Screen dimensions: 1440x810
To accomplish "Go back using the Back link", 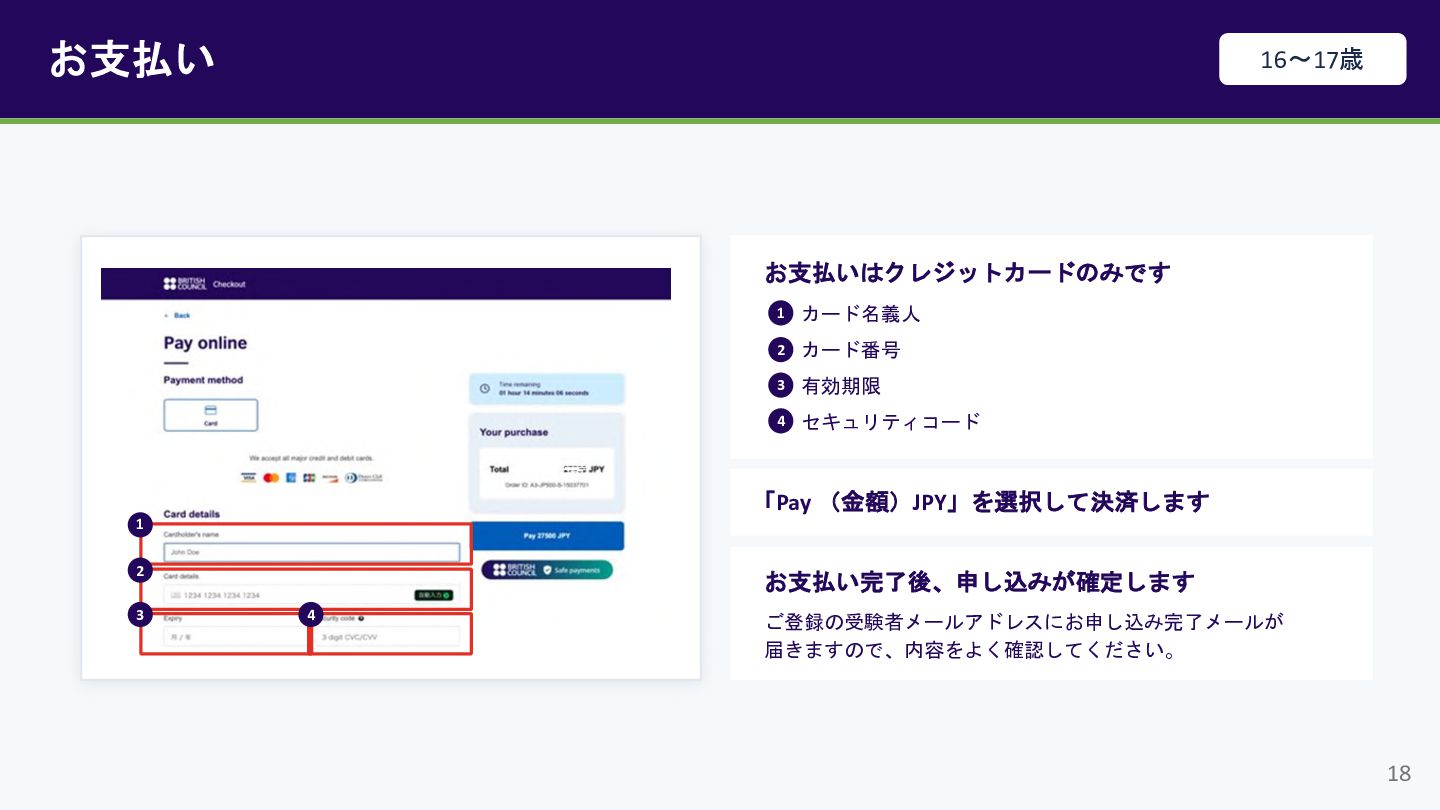I will (178, 315).
